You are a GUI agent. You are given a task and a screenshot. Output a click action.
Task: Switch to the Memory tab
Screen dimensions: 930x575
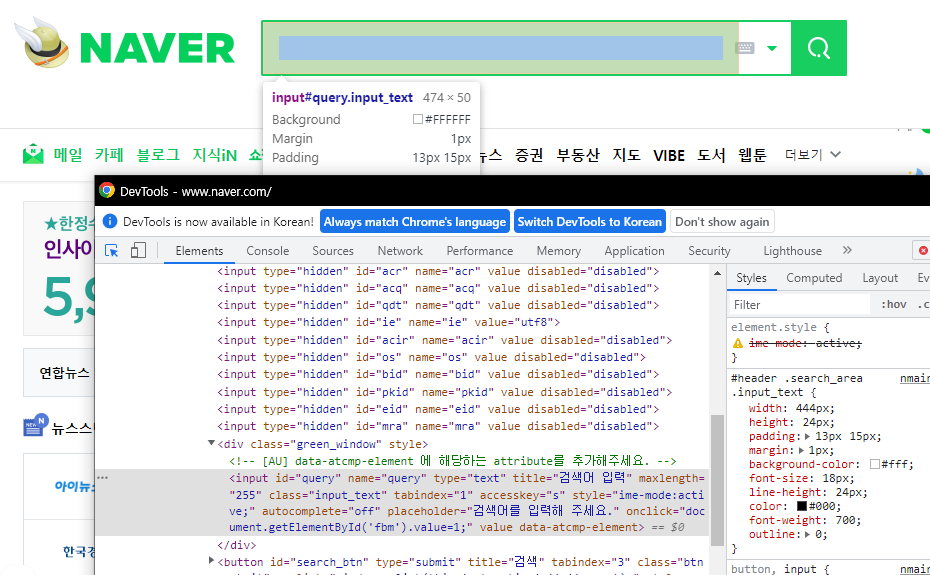(559, 251)
